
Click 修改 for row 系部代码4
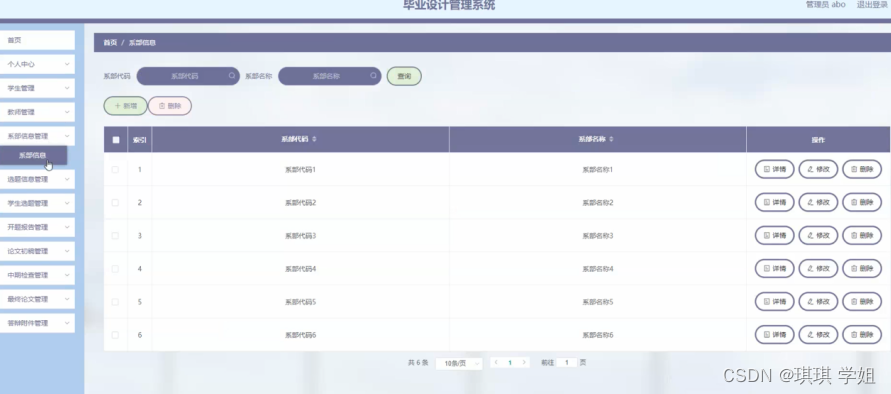[818, 268]
